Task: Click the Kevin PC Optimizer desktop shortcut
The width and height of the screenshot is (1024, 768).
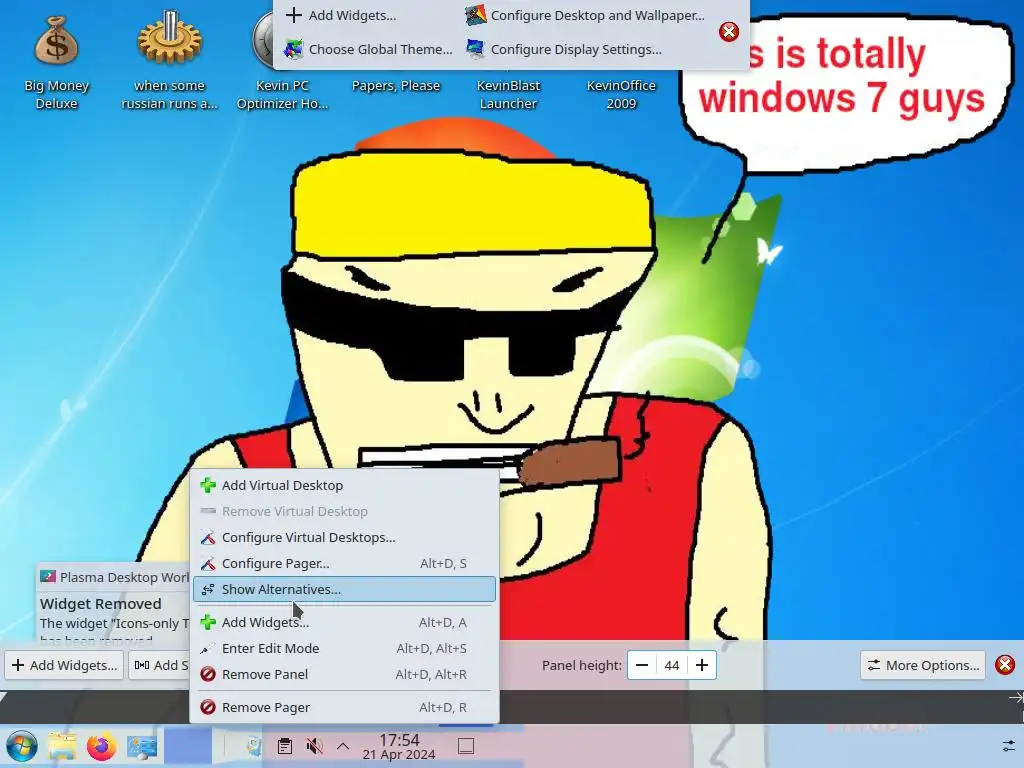Action: (282, 60)
